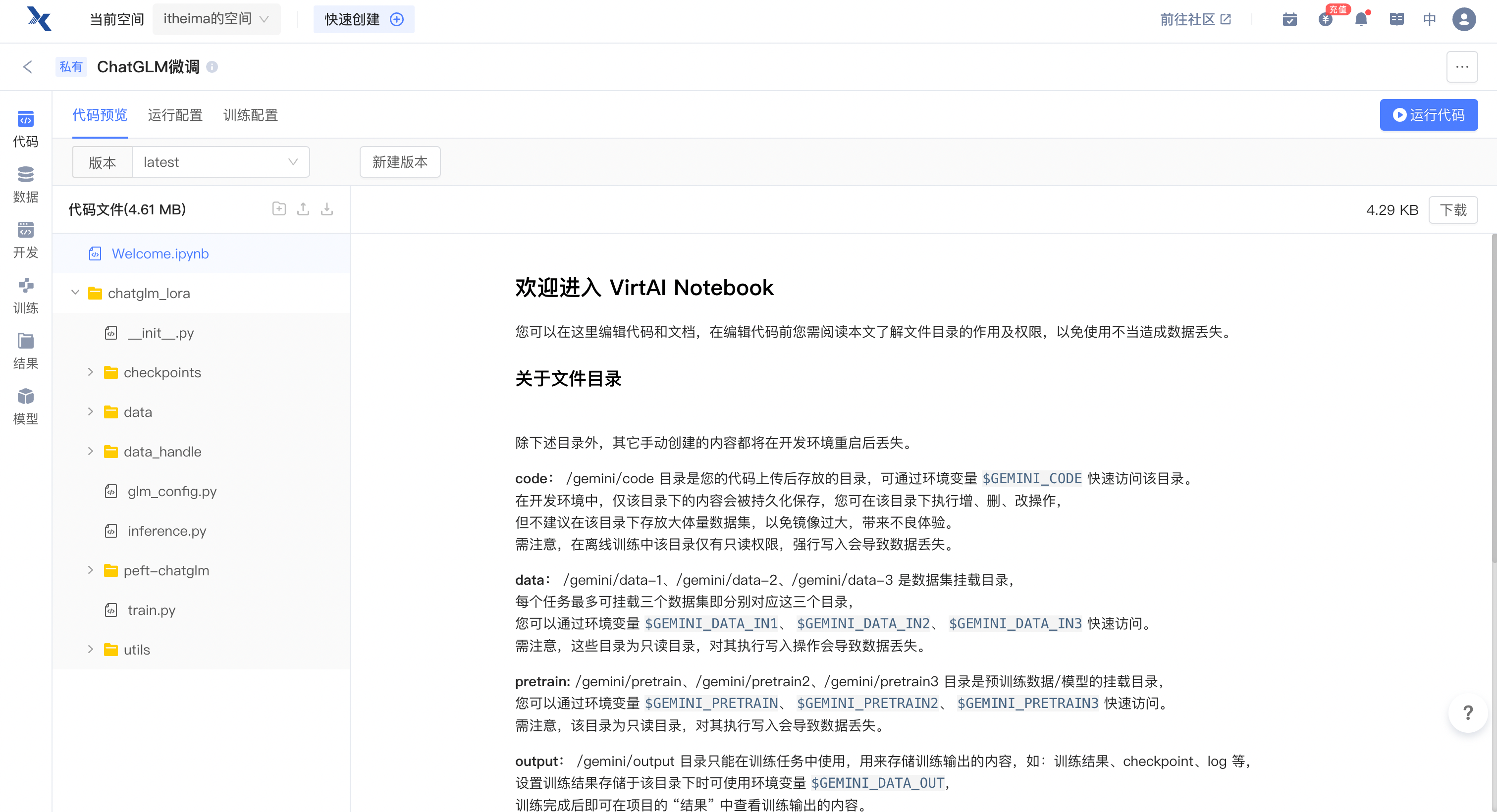
Task: Switch to the 运行配置 tab
Action: tap(175, 115)
